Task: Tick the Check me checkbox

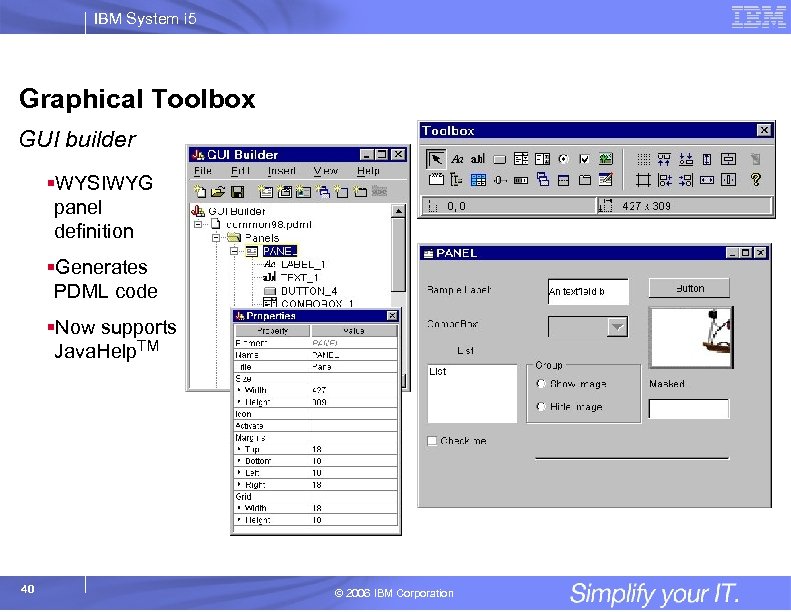Action: pos(432,441)
